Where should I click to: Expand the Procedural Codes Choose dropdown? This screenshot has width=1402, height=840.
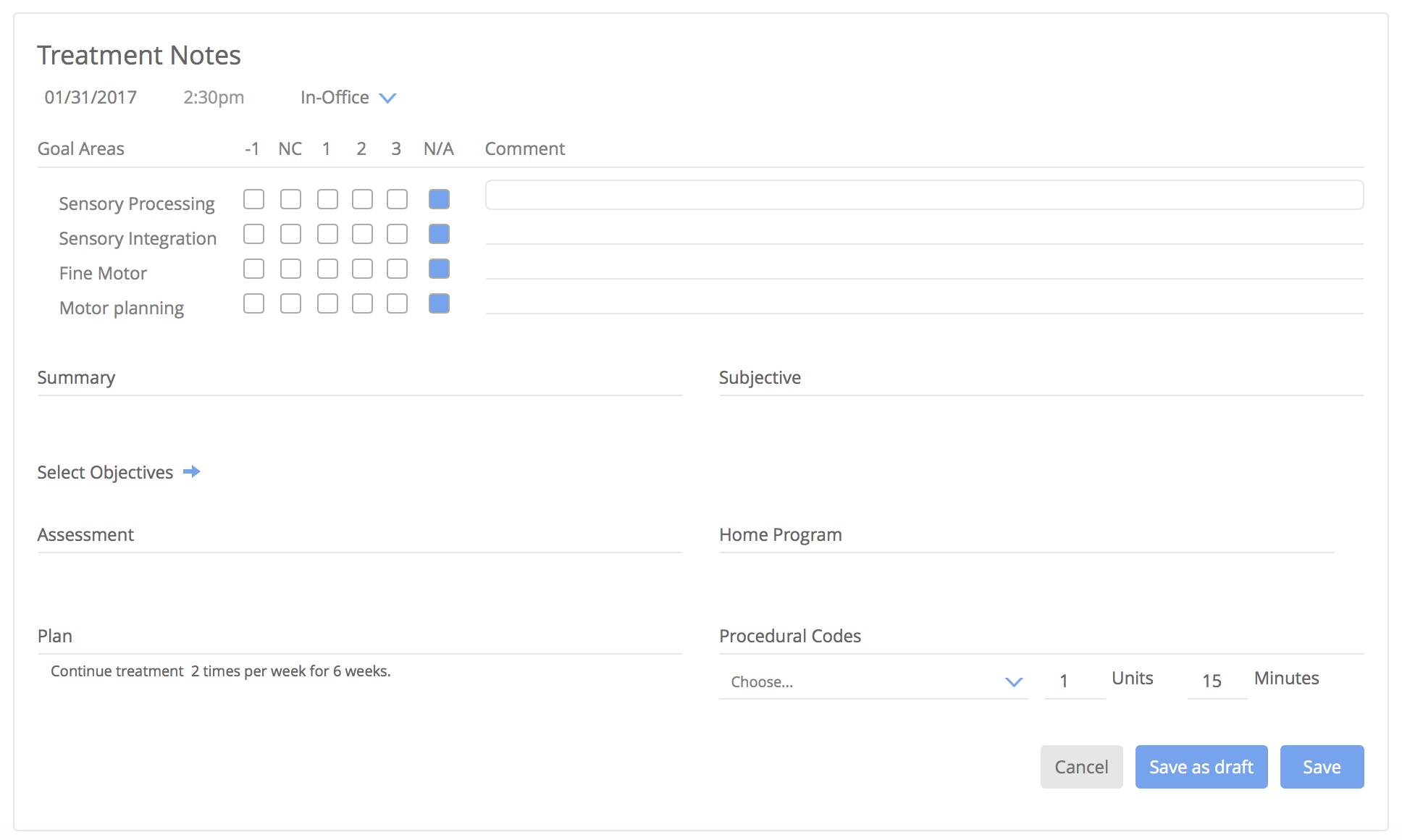tap(873, 681)
